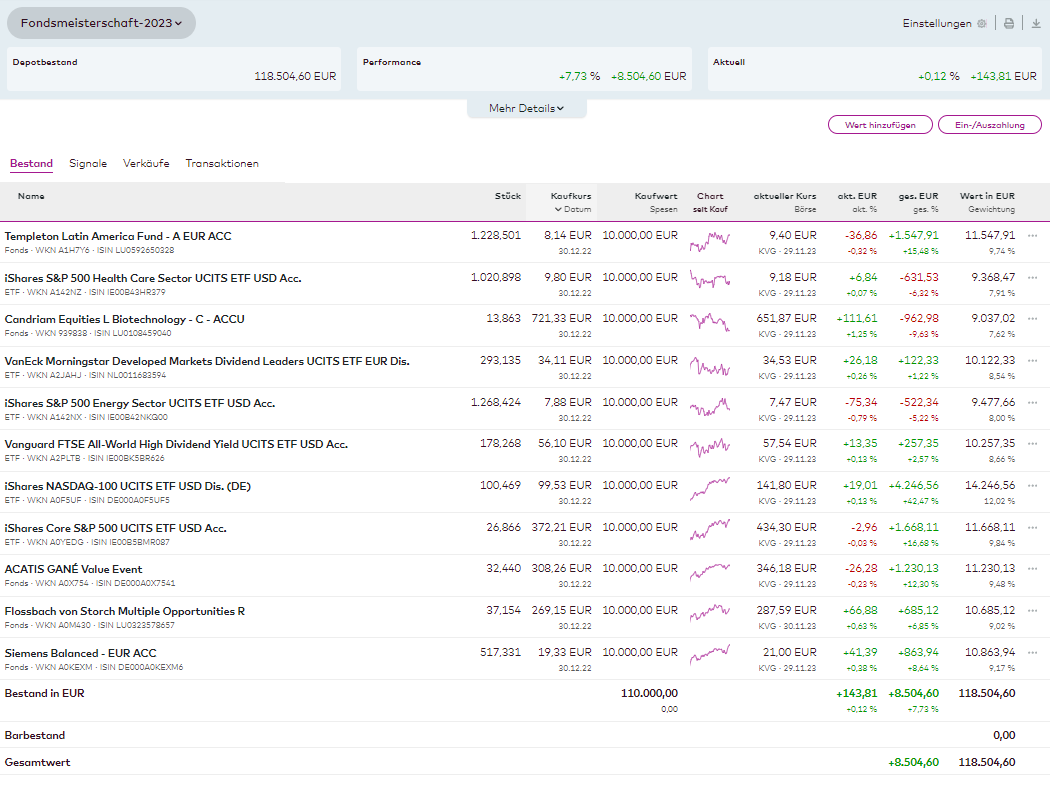The height and width of the screenshot is (796, 1054).
Task: Expand the Mehr Details section
Action: tap(526, 108)
